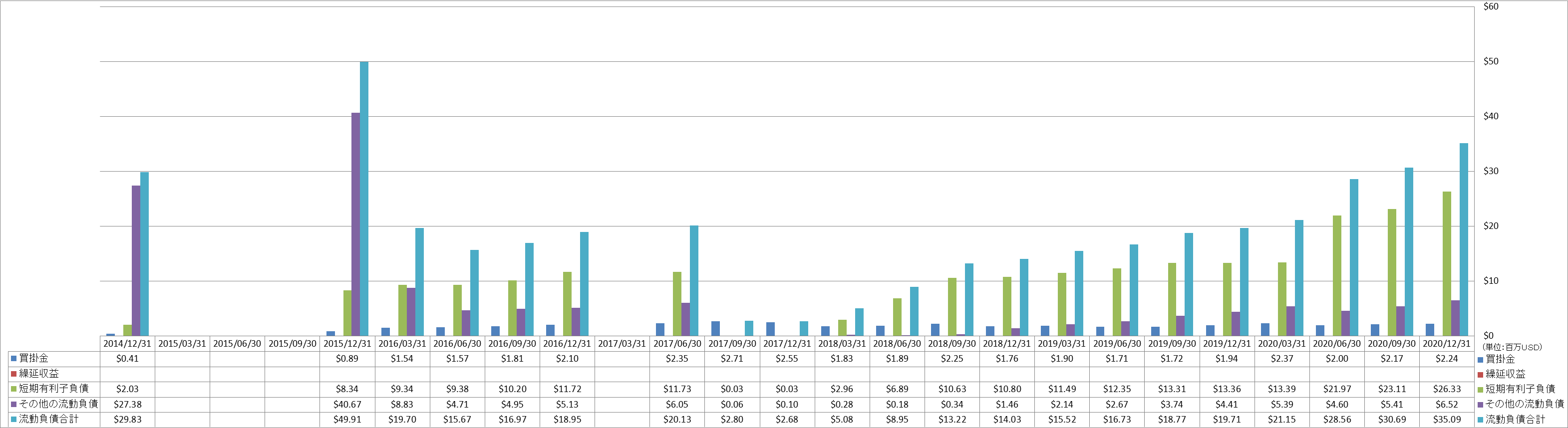The image size is (1568, 428).
Task: Click the purple bar for 2015/12/31
Action: point(355,224)
